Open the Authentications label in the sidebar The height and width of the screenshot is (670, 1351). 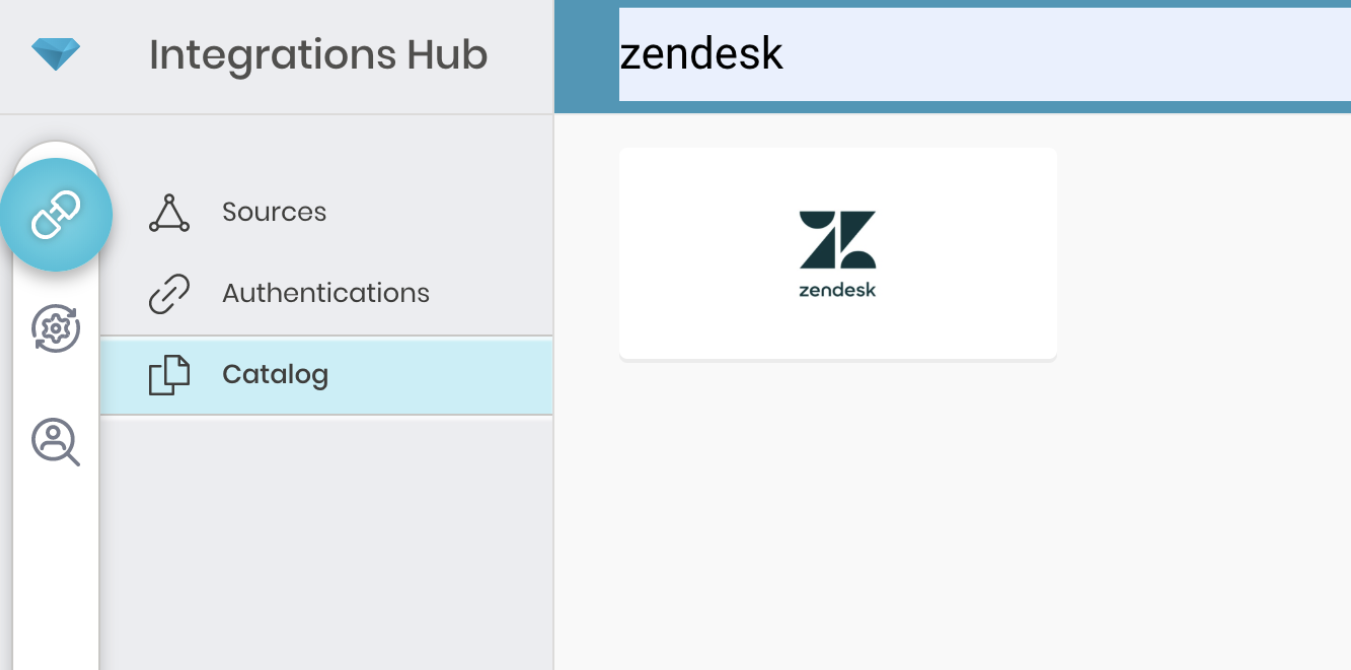[326, 293]
